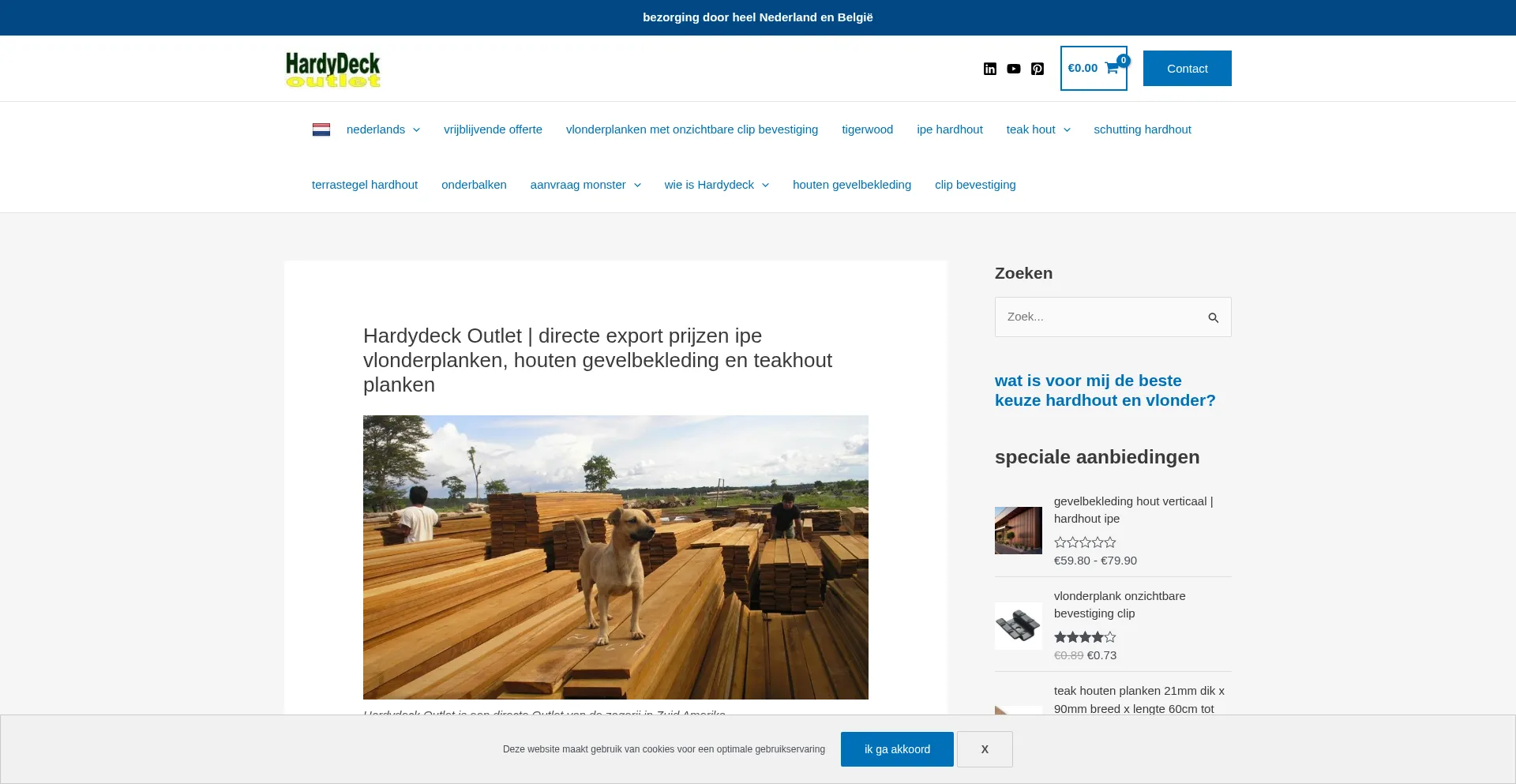Viewport: 1516px width, 784px height.
Task: Dismiss the cookie banner with X
Action: [x=985, y=749]
